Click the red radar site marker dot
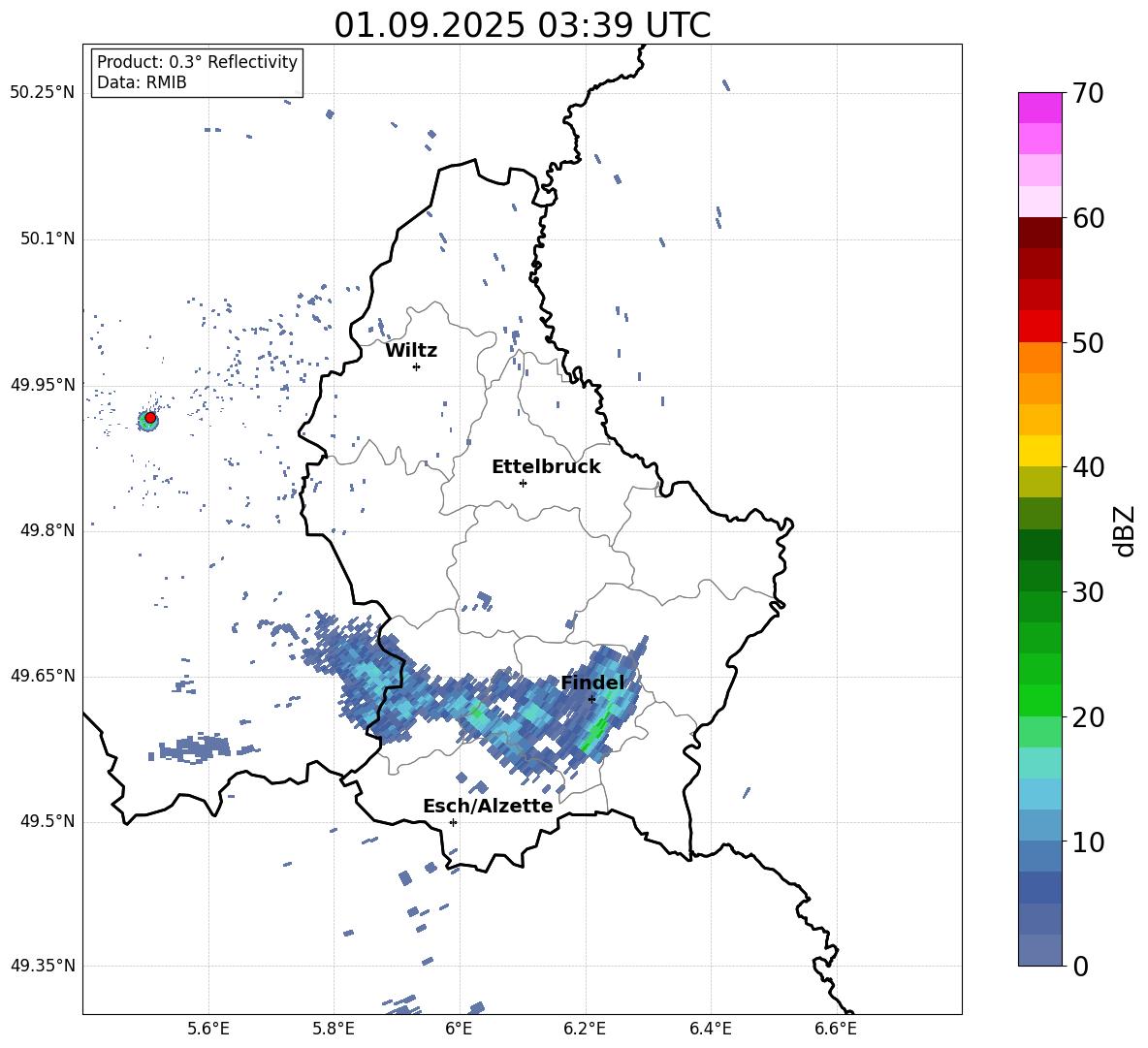The image size is (1148, 1048). click(150, 418)
